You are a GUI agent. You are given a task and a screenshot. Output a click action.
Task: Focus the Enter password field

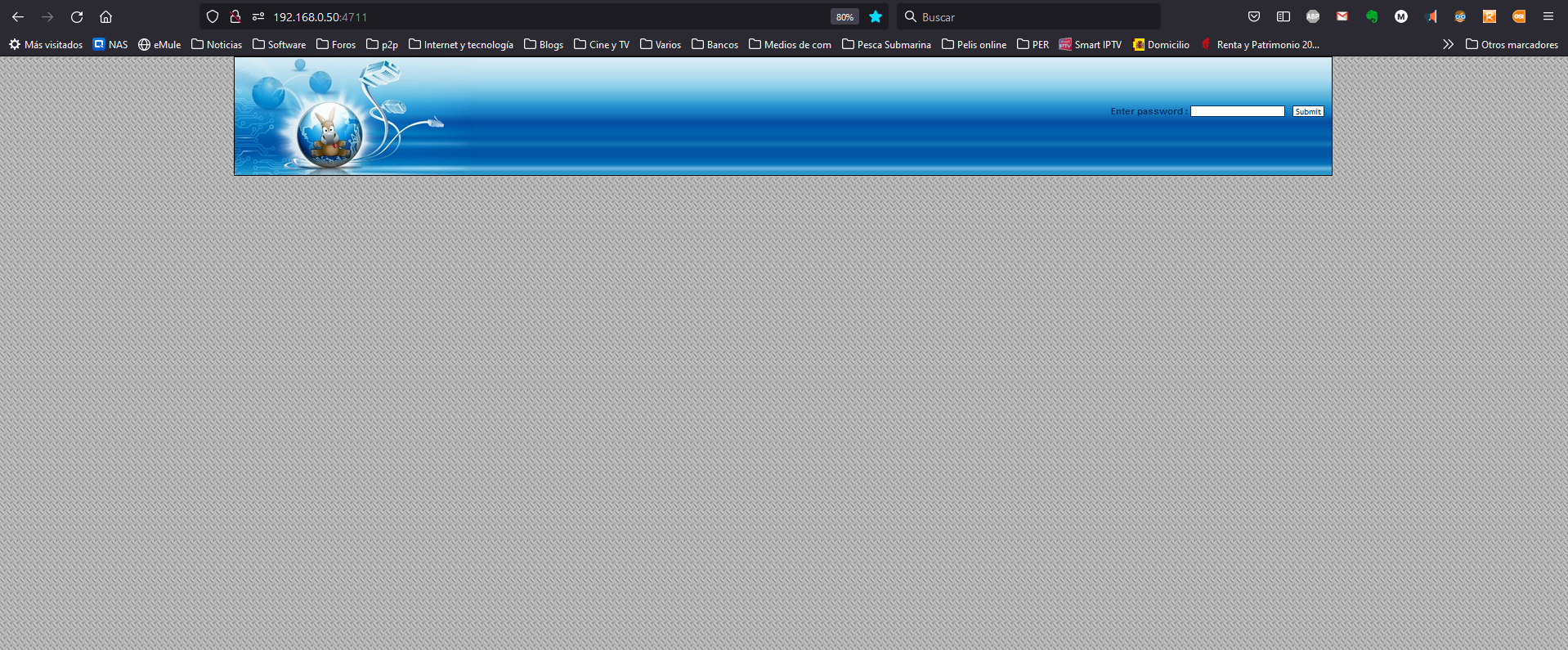[1237, 111]
